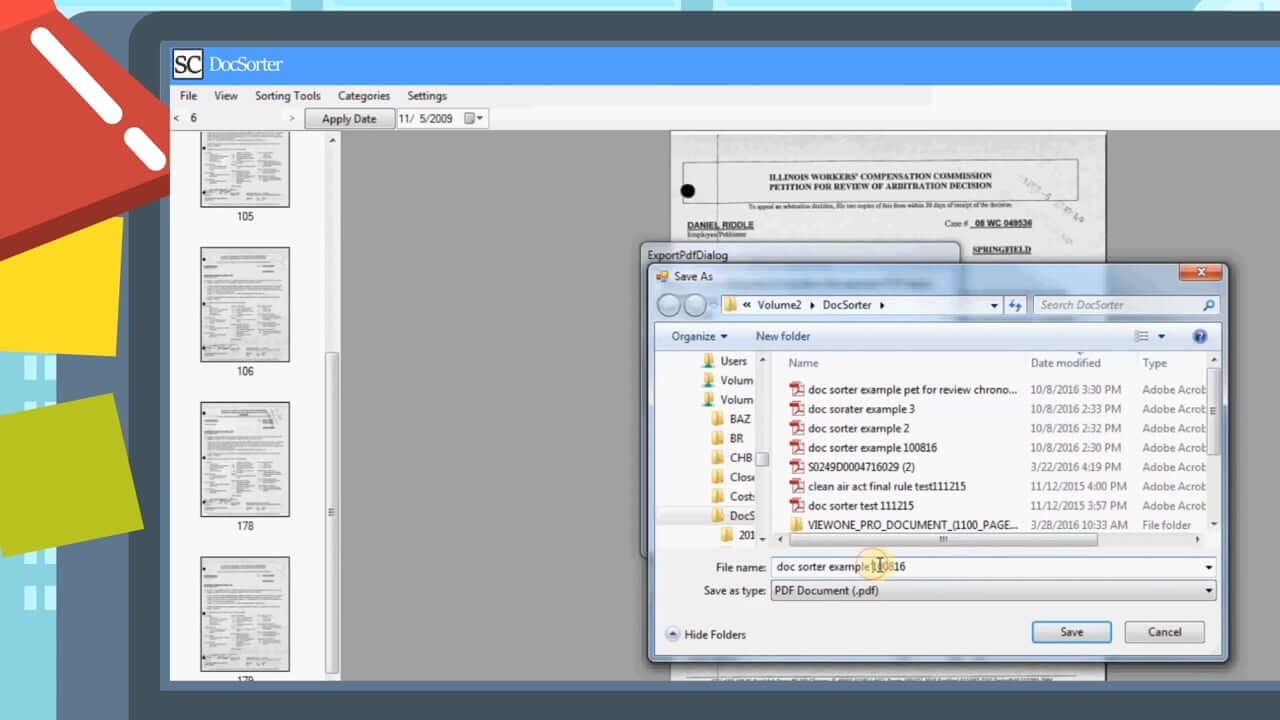
Task: Select page thumbnail 106
Action: pos(245,304)
